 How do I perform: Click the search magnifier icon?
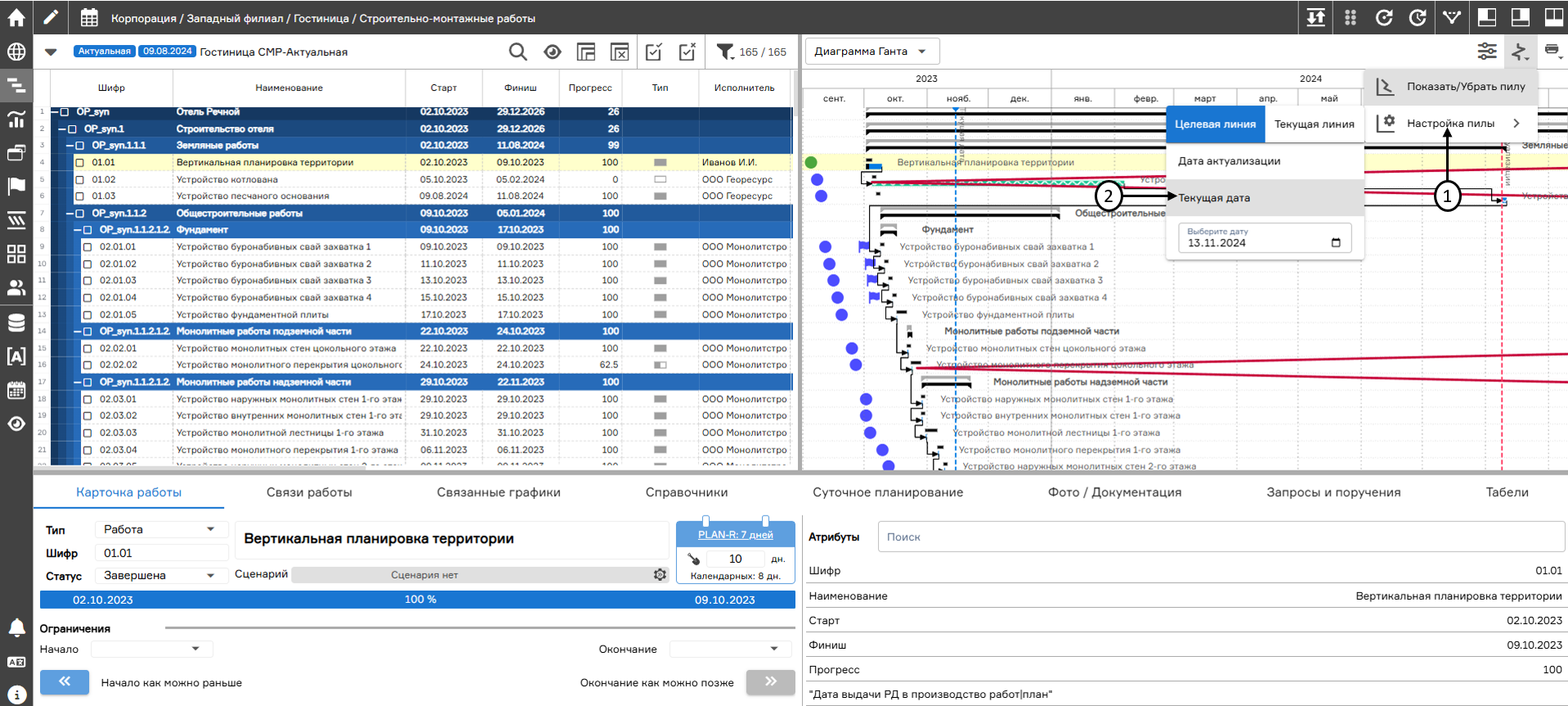[x=517, y=52]
